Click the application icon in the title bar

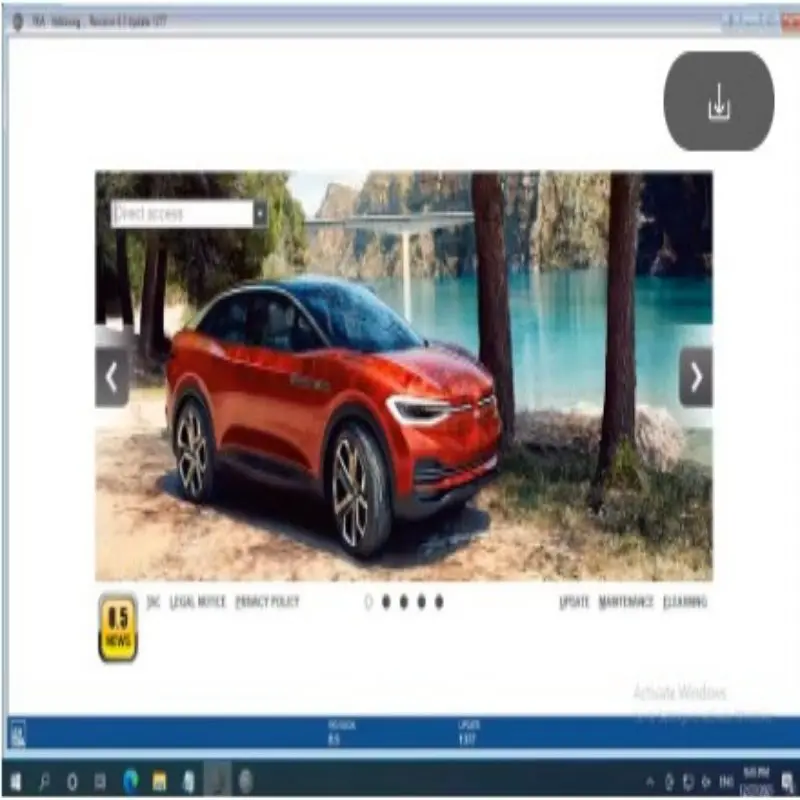coord(18,21)
